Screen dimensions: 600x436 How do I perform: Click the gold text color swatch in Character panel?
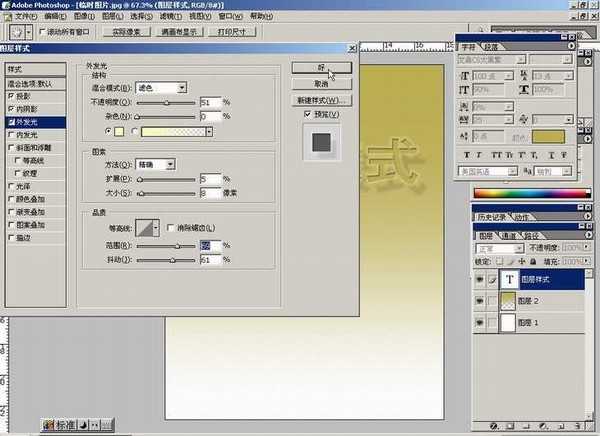(548, 137)
